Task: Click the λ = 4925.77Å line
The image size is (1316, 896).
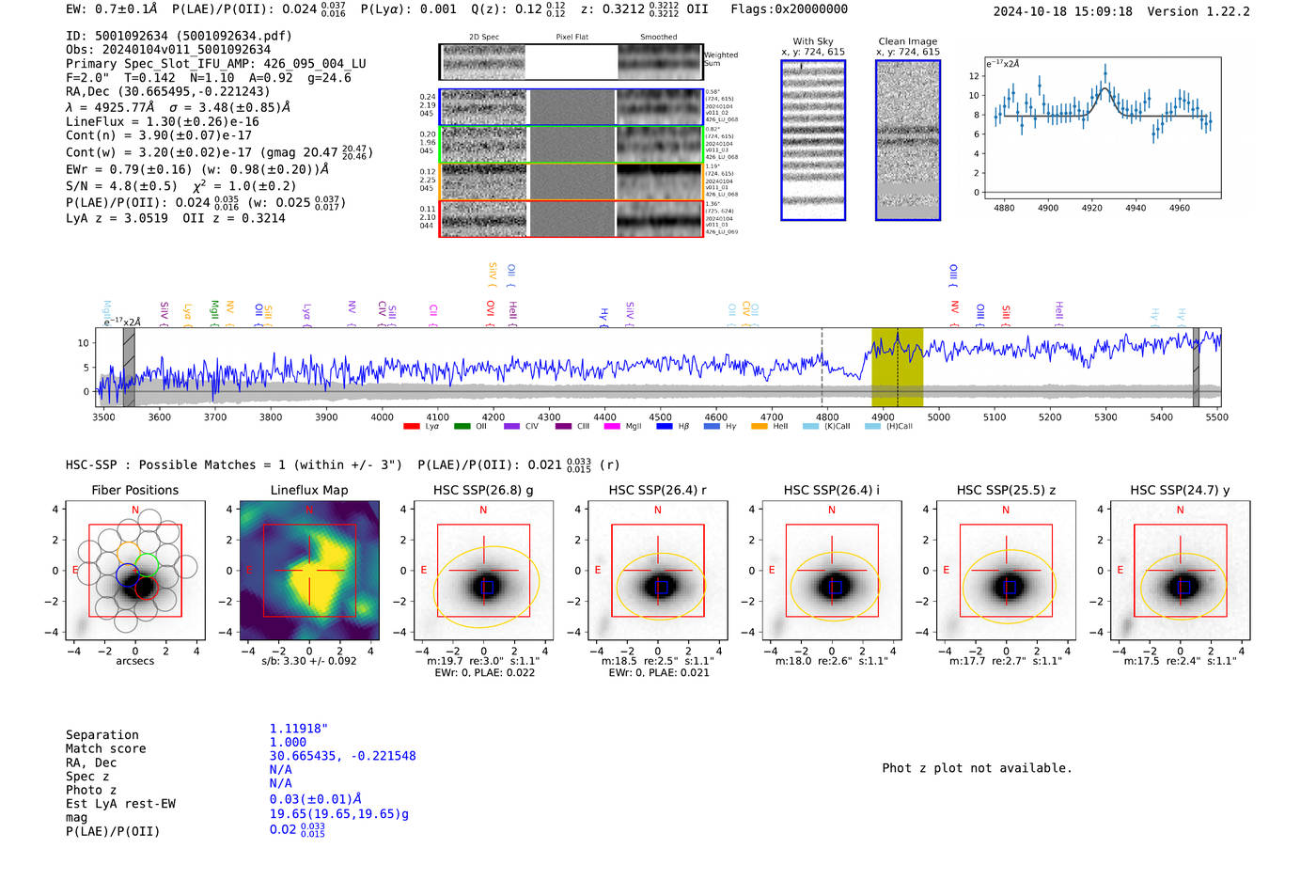Action: click(x=178, y=107)
